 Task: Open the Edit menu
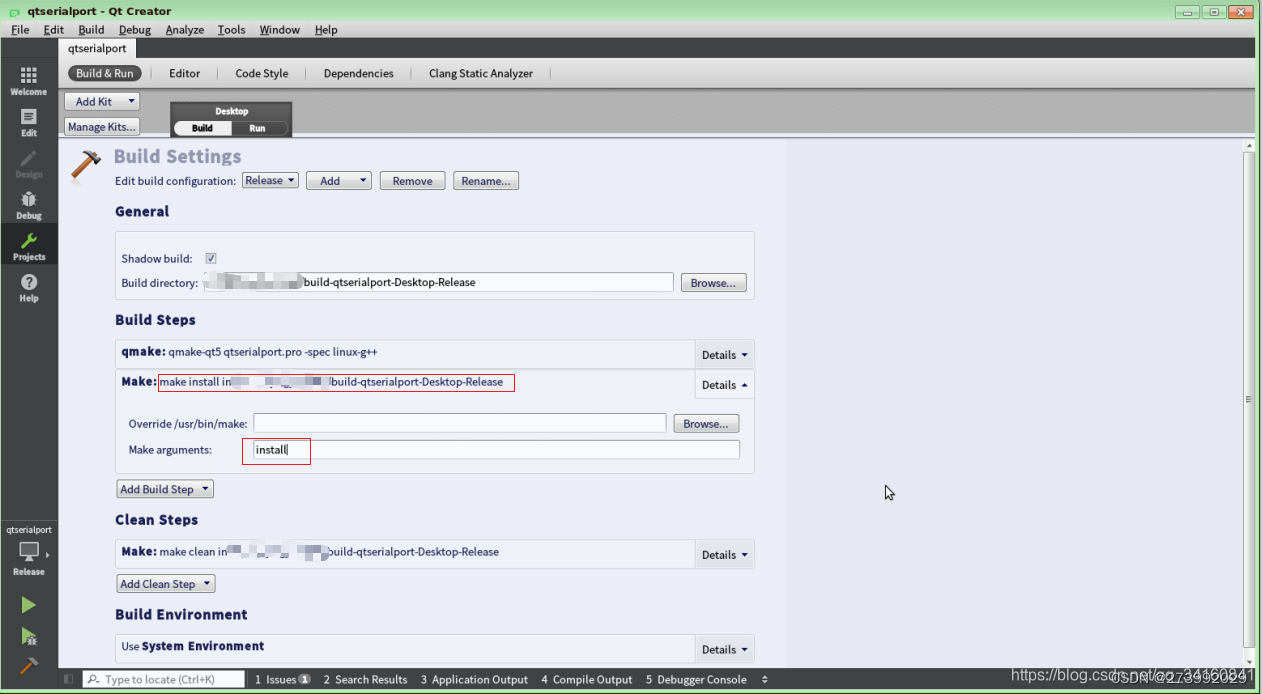click(54, 30)
